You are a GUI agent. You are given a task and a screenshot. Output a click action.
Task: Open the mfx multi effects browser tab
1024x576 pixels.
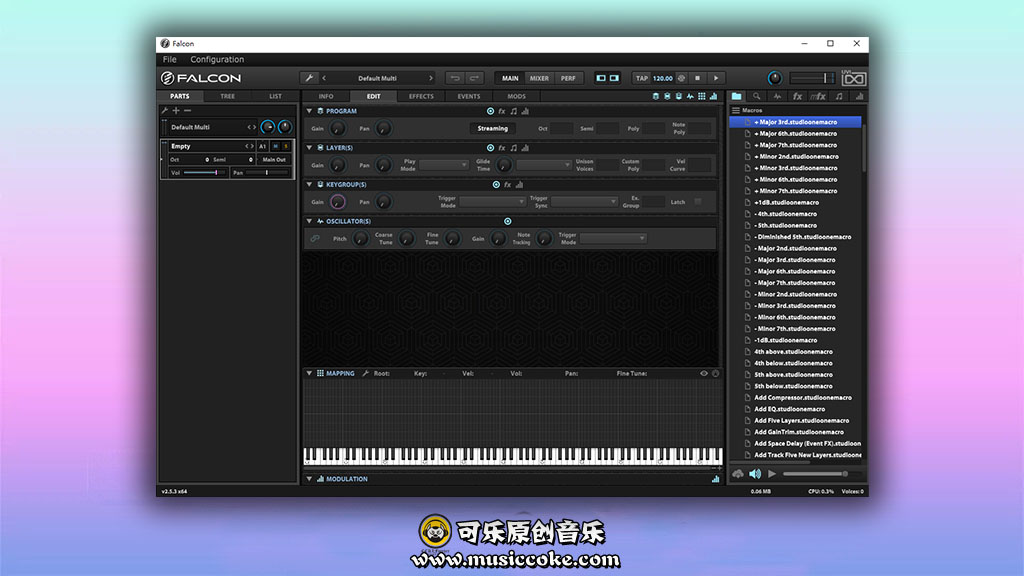[x=818, y=97]
